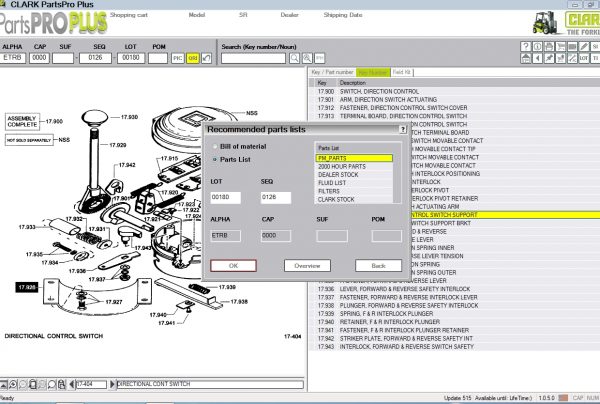Click the left-arrow back icon in top toolbar
600x404 pixels.
tap(537, 58)
